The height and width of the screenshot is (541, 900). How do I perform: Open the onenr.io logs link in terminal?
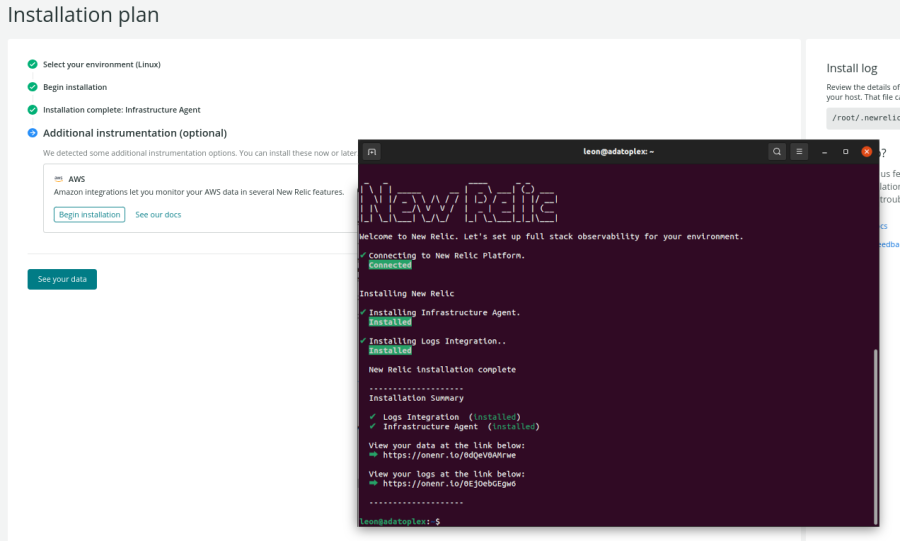coord(449,483)
